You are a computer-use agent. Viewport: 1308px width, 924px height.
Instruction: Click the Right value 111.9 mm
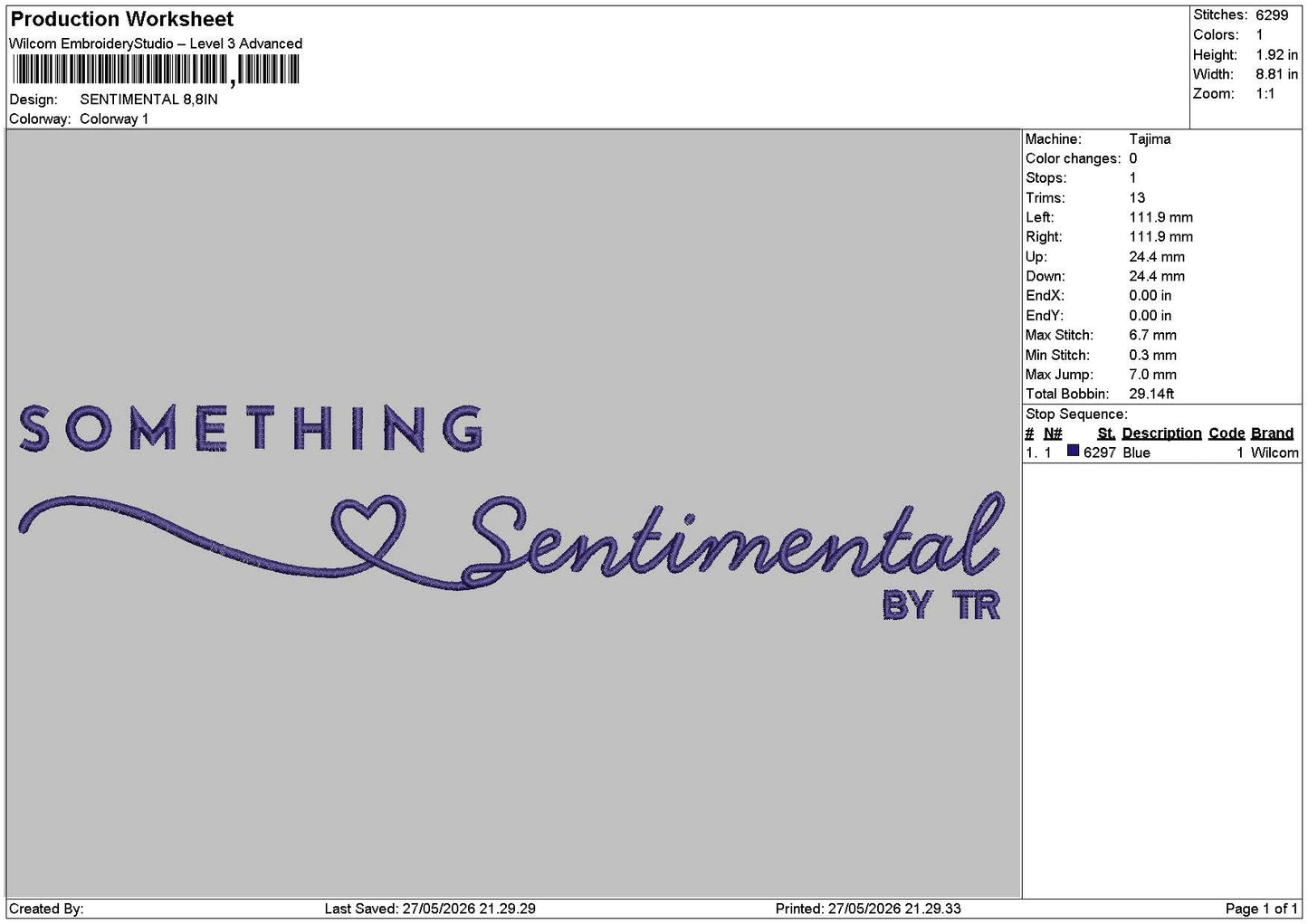[1161, 237]
